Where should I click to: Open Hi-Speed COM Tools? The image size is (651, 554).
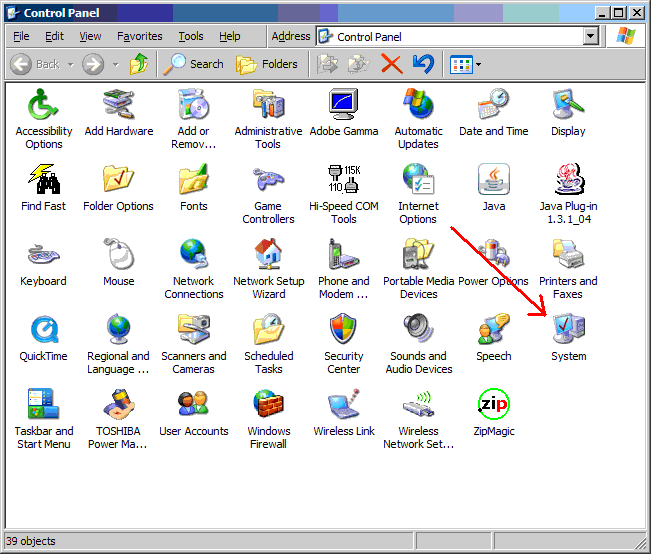point(344,179)
